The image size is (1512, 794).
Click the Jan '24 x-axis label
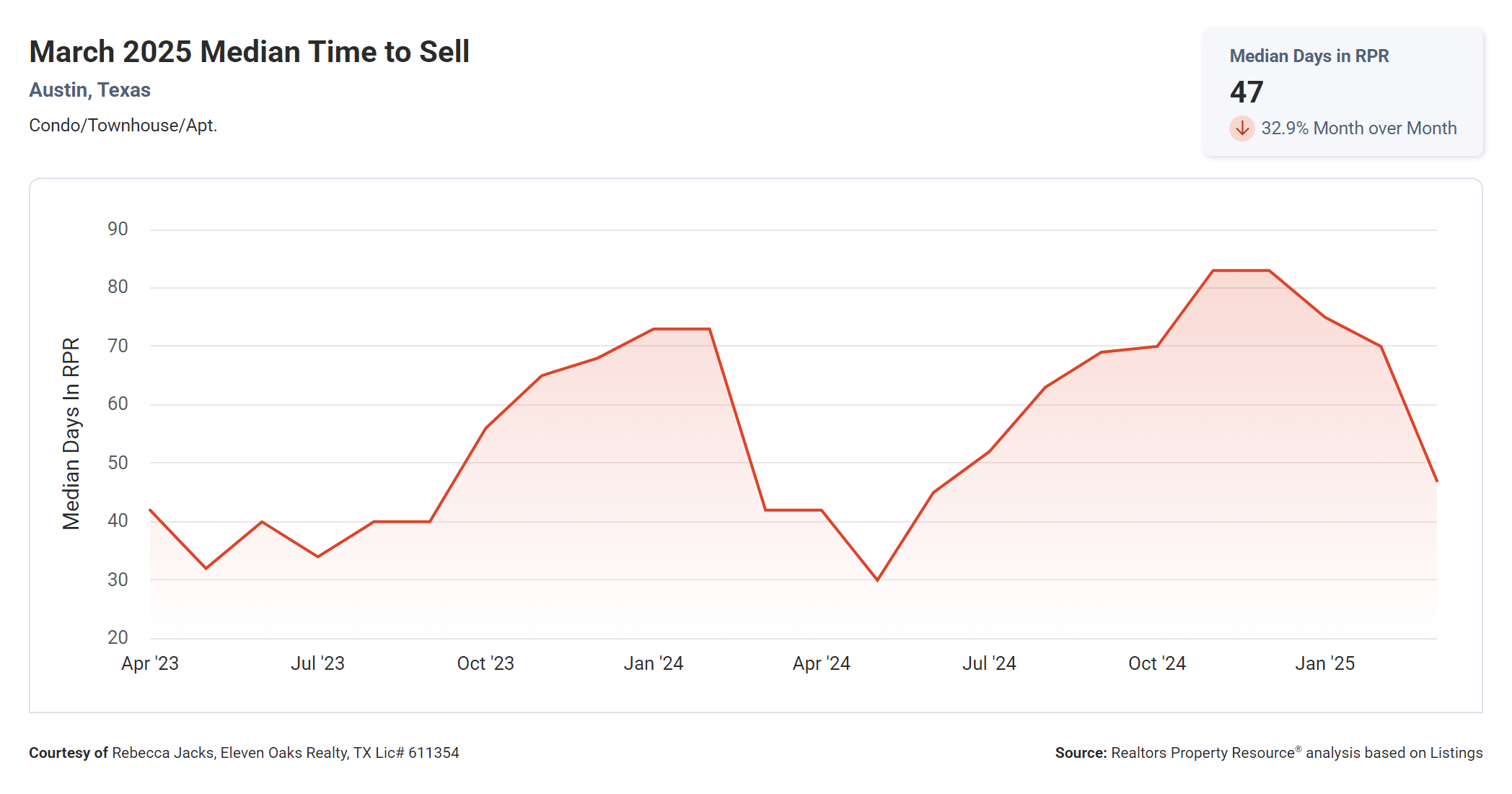(653, 663)
